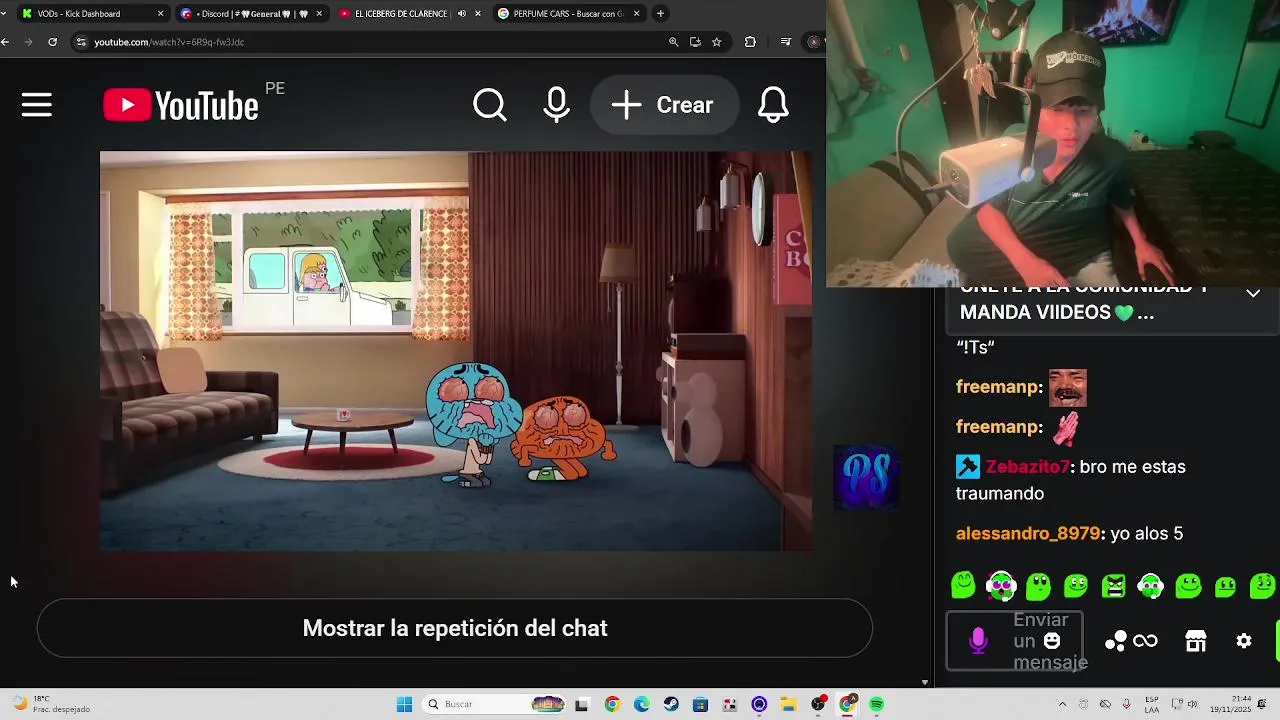Image resolution: width=1280 pixels, height=720 pixels.
Task: Close the PERFUME CARS tab
Action: pyautogui.click(x=636, y=14)
